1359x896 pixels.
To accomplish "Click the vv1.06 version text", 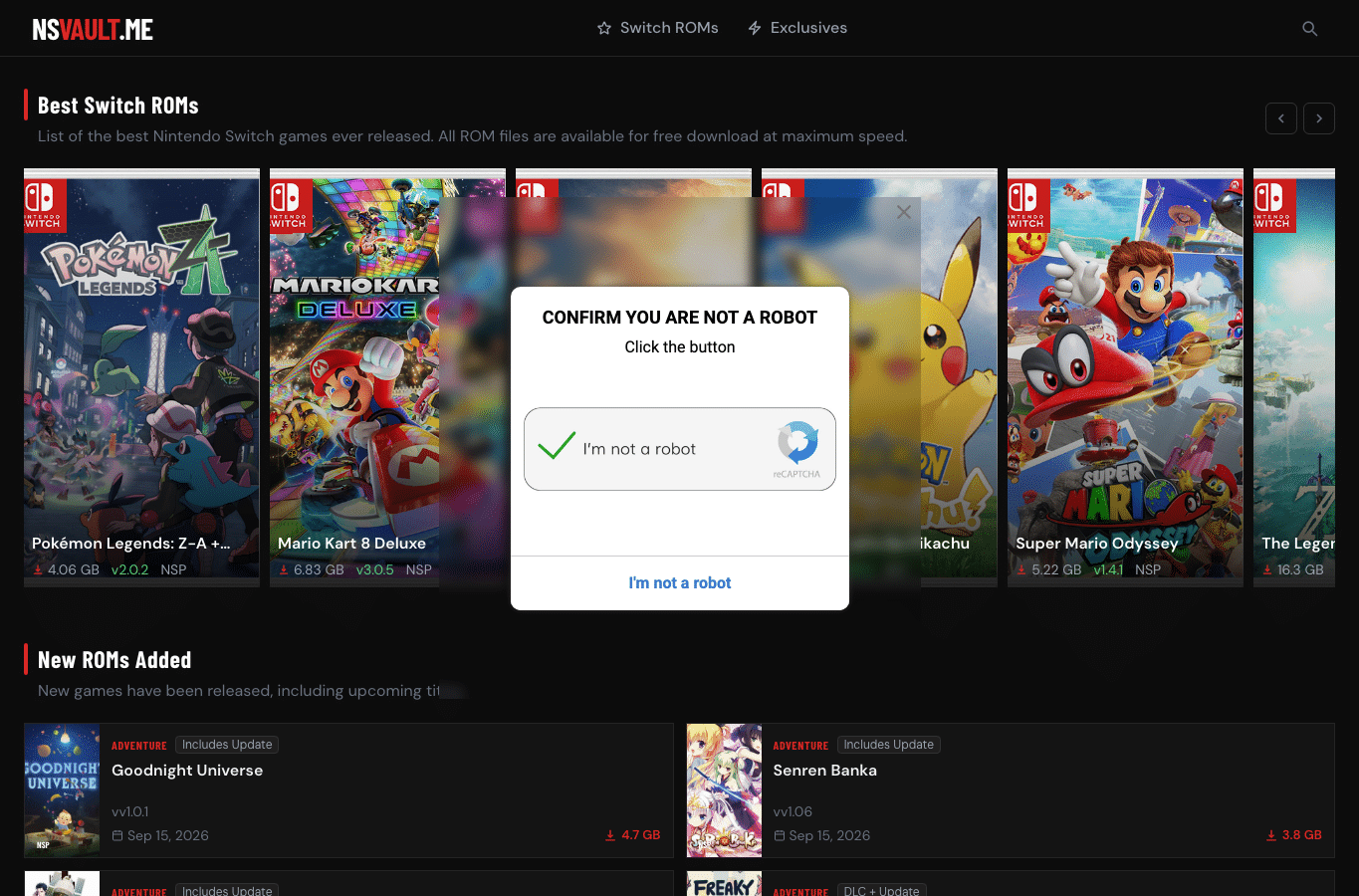I will tap(793, 811).
